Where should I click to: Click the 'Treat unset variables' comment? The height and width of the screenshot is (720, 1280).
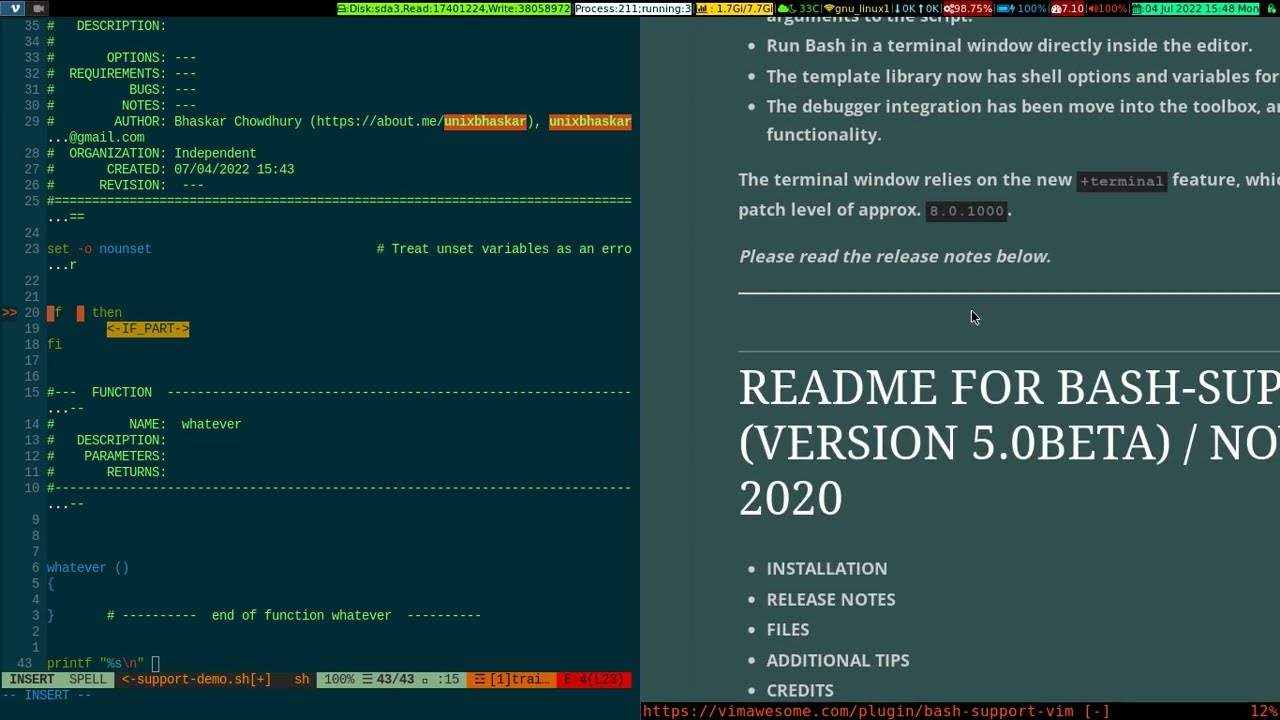[504, 248]
